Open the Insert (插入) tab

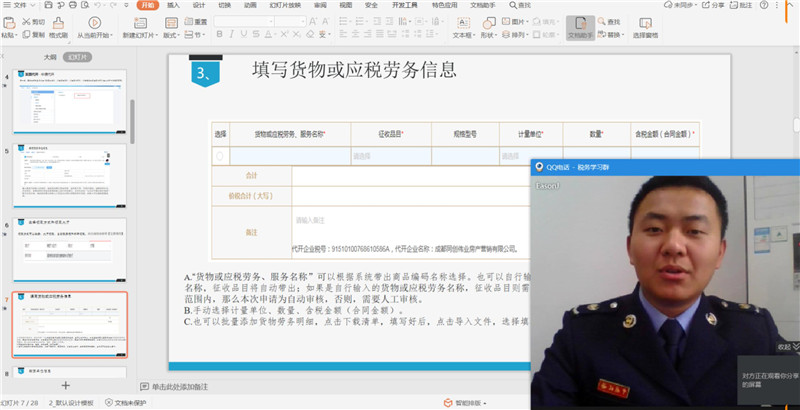pyautogui.click(x=173, y=5)
